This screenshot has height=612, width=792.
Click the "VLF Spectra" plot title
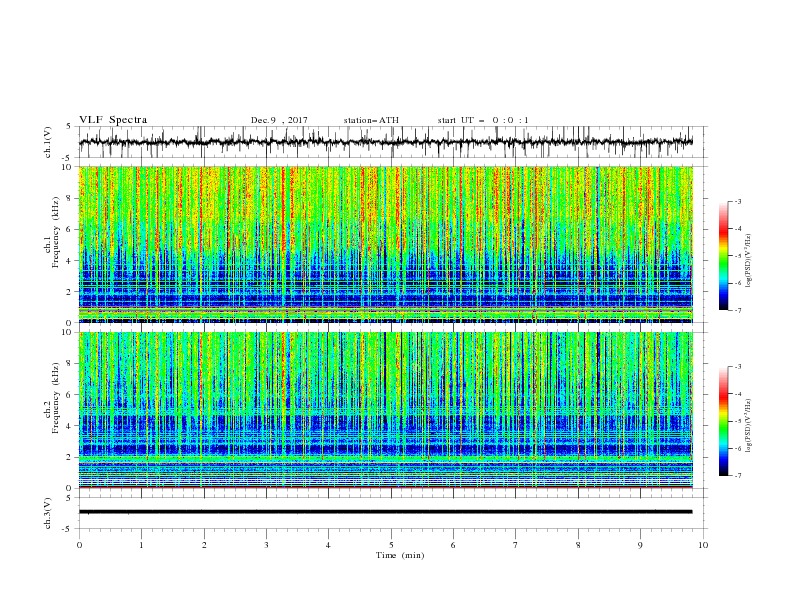coord(113,120)
